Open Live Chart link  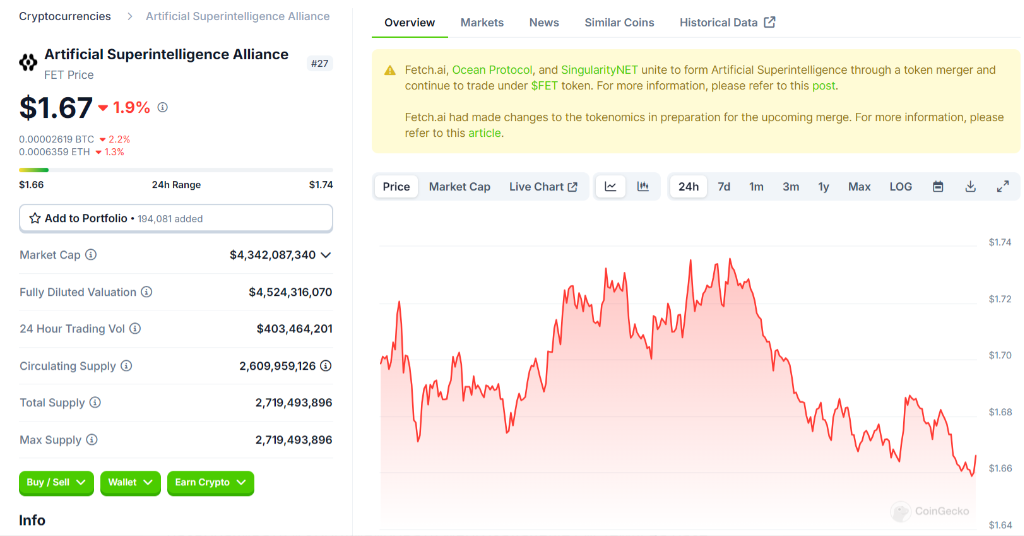(x=543, y=187)
